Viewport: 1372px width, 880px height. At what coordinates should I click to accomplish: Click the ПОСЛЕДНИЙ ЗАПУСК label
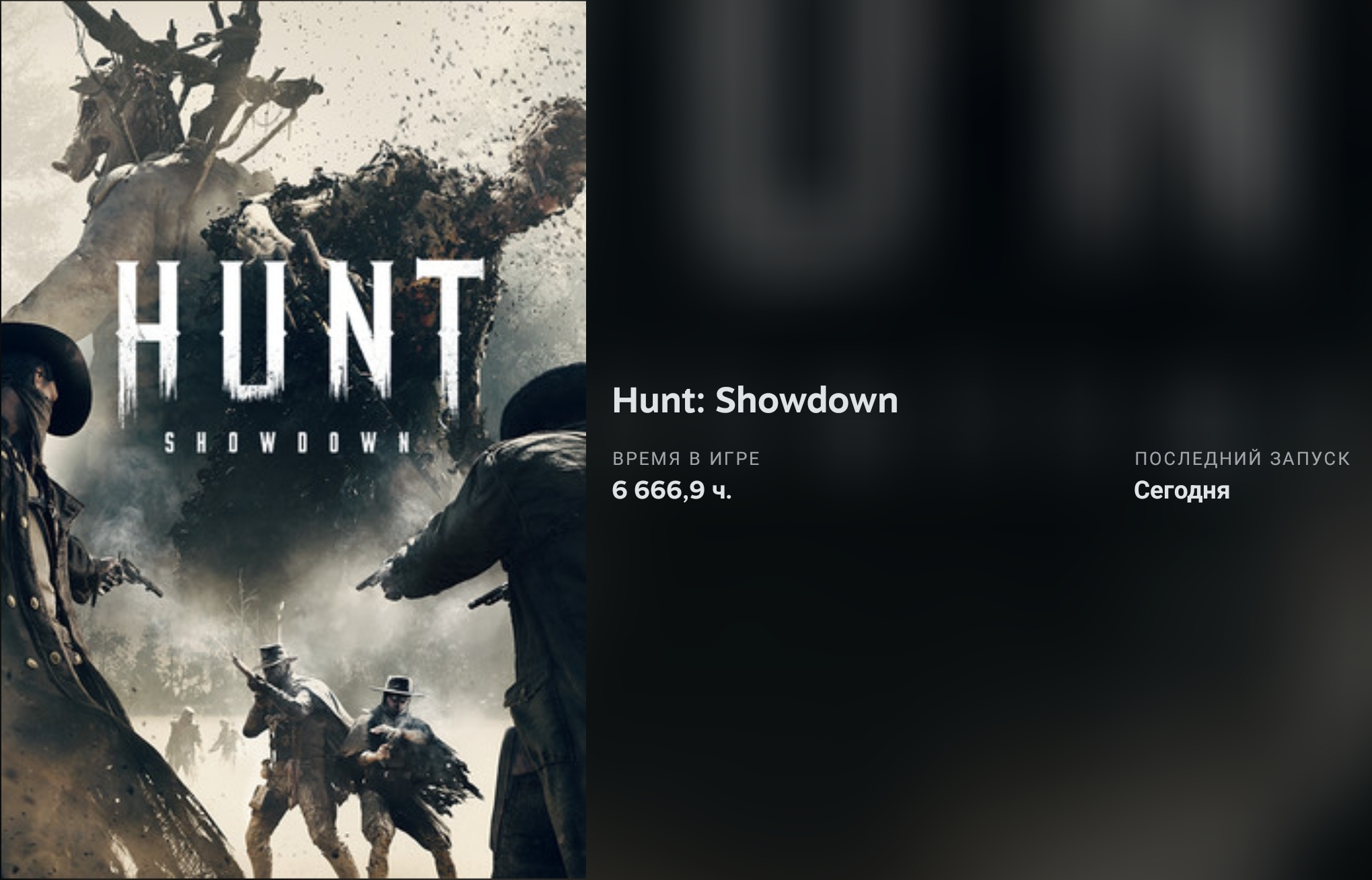point(1242,459)
